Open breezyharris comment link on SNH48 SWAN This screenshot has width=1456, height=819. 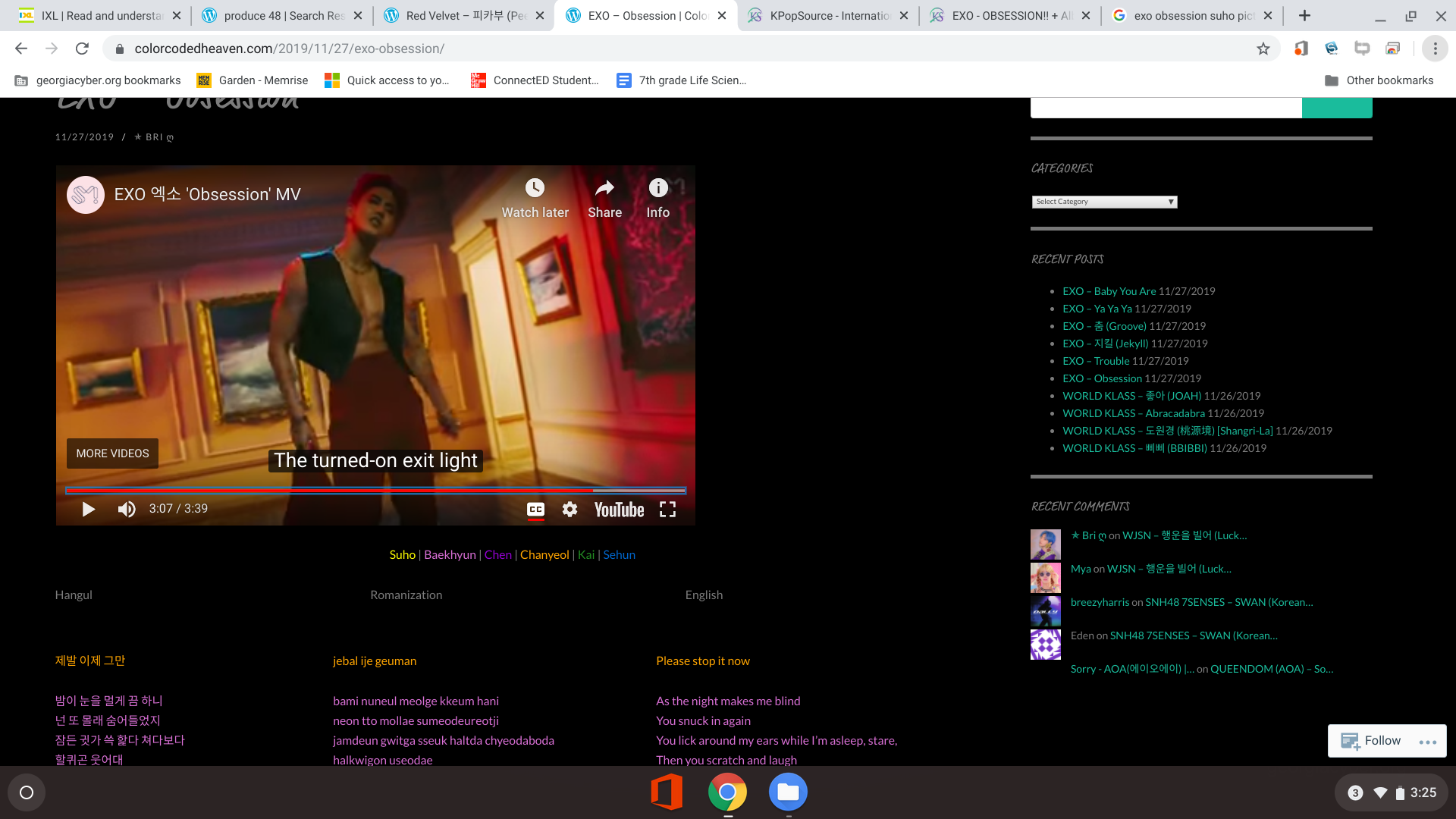point(1229,602)
